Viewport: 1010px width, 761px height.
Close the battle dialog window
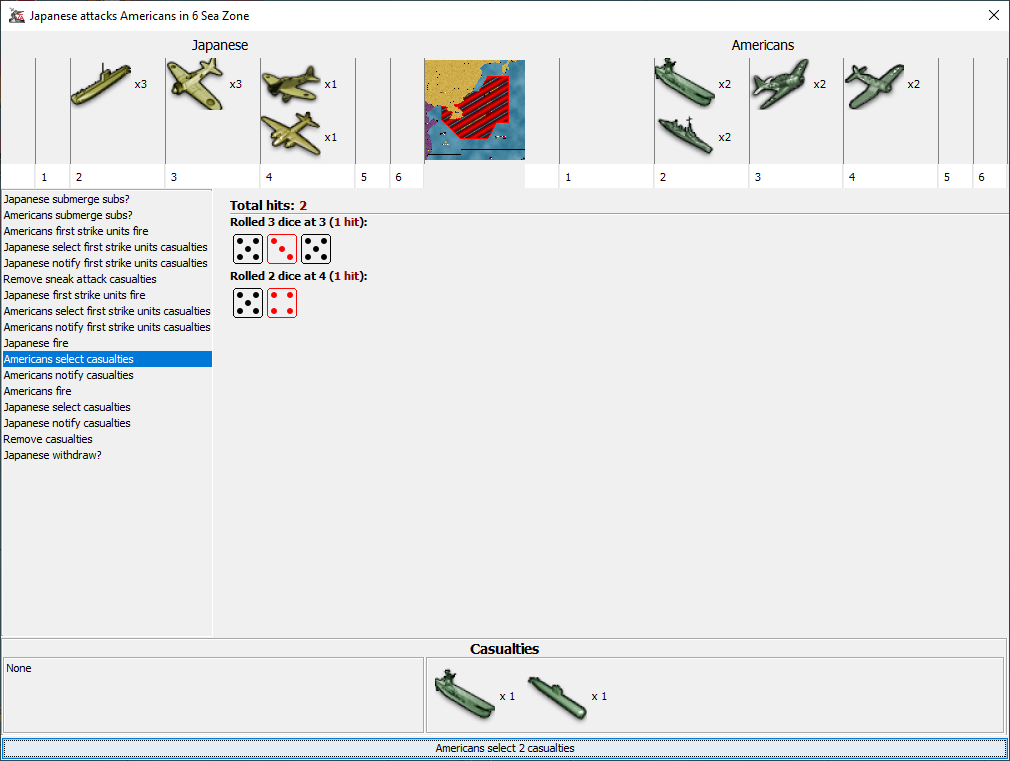(x=993, y=16)
